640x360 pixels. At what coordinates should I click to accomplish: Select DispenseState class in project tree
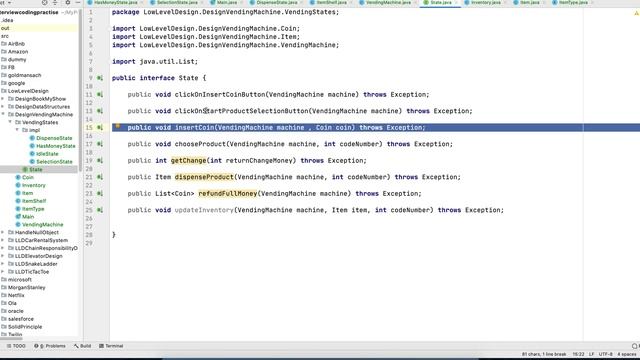(x=51, y=138)
